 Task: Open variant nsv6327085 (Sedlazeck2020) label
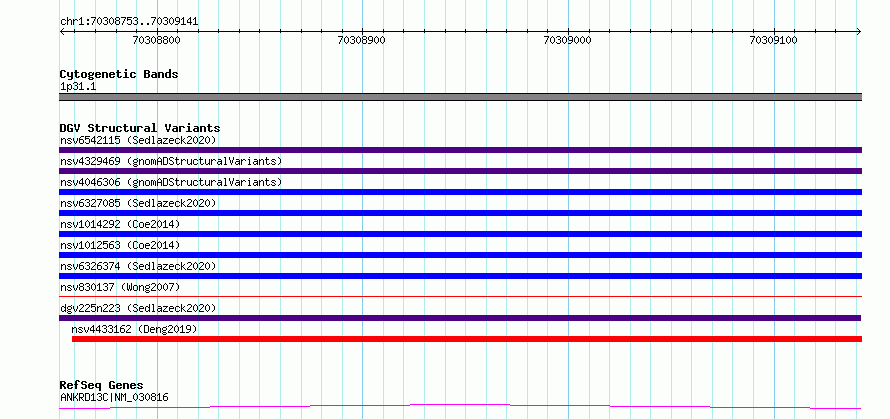138,203
